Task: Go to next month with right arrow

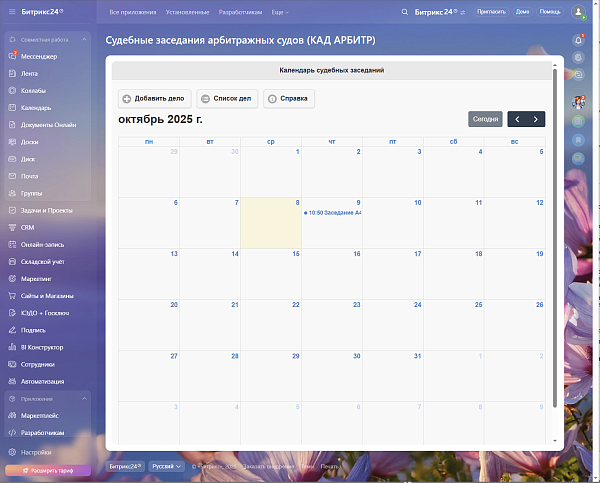Action: pyautogui.click(x=536, y=119)
